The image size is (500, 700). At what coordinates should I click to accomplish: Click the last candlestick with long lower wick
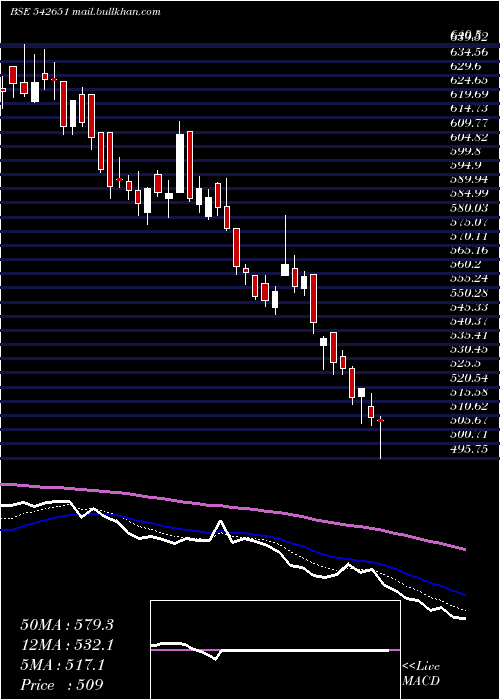(380, 437)
